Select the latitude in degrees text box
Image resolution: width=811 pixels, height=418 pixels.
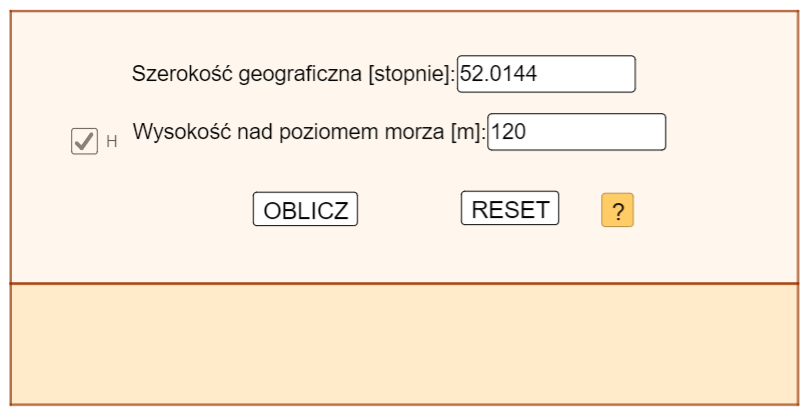[546, 74]
